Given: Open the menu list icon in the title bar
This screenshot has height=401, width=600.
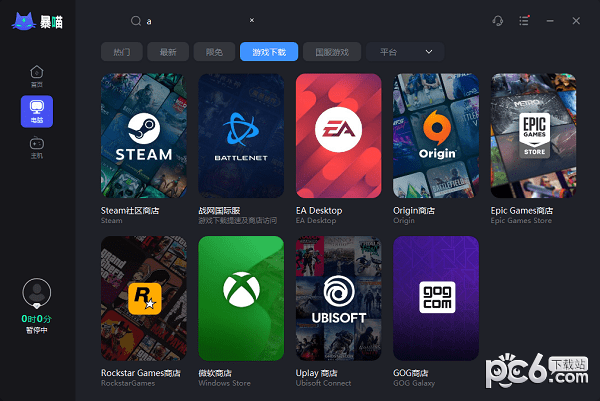Looking at the screenshot, I should pyautogui.click(x=524, y=21).
